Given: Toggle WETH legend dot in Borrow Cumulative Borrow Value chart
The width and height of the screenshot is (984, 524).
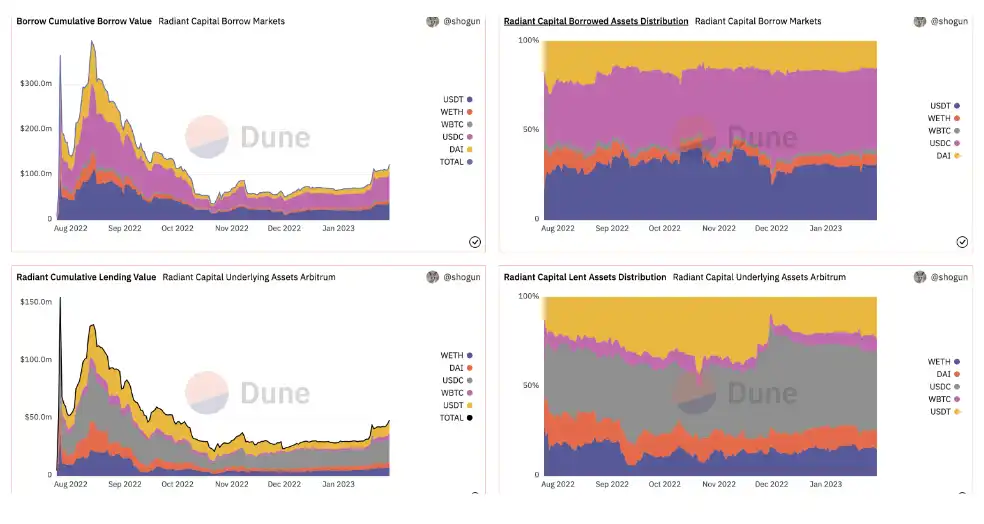Looking at the screenshot, I should (x=469, y=112).
